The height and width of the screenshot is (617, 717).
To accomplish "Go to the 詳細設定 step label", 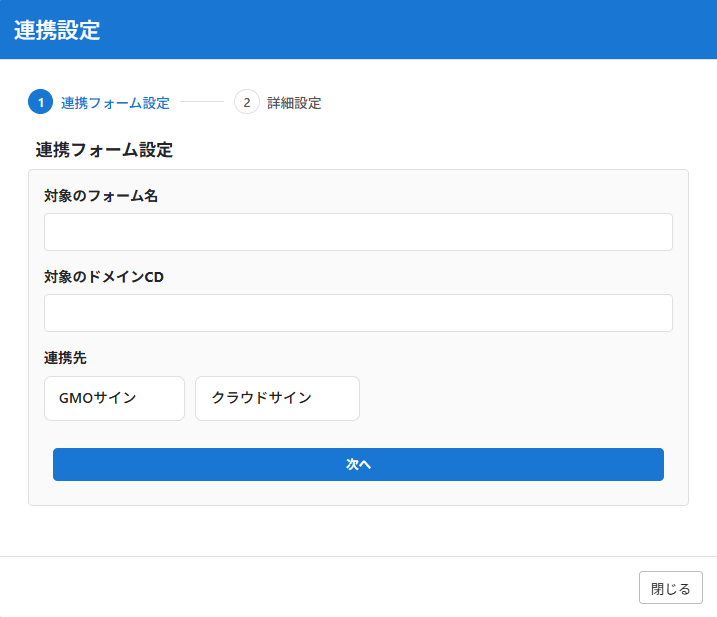I will click(x=294, y=103).
